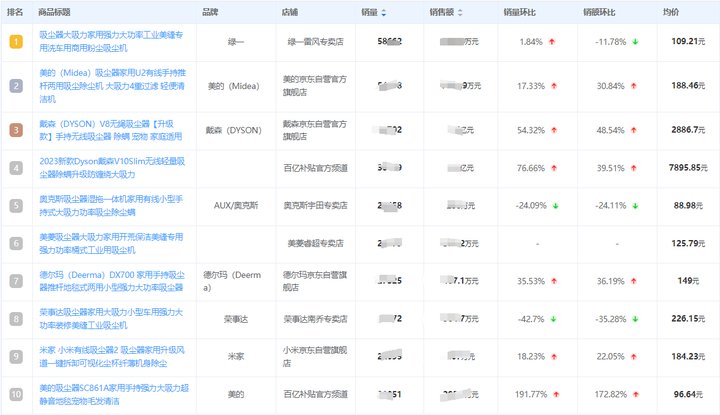Select store cell 奥克斯宇田专卖店
Screen dimensions: 720x415
(315, 206)
